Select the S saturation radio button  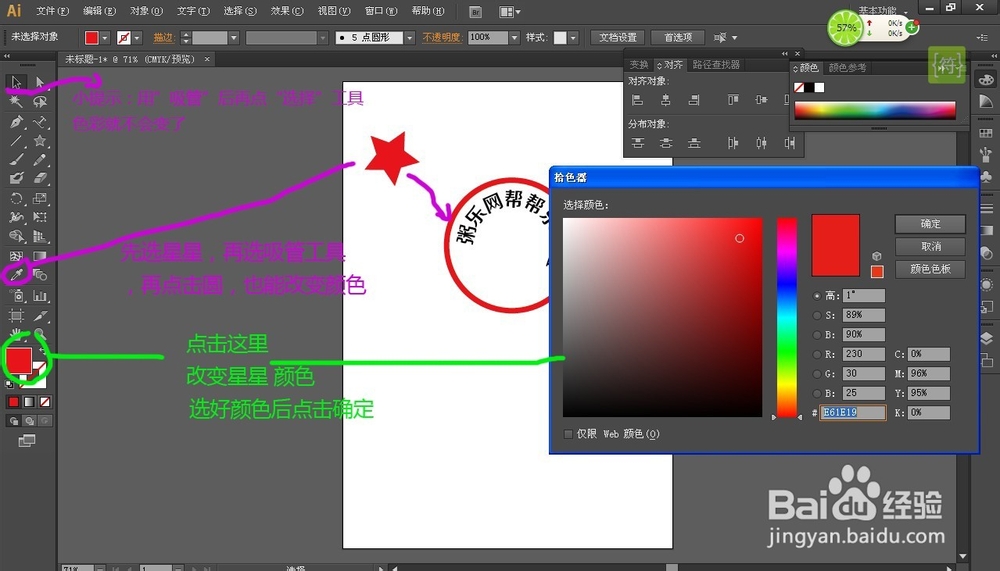click(817, 315)
